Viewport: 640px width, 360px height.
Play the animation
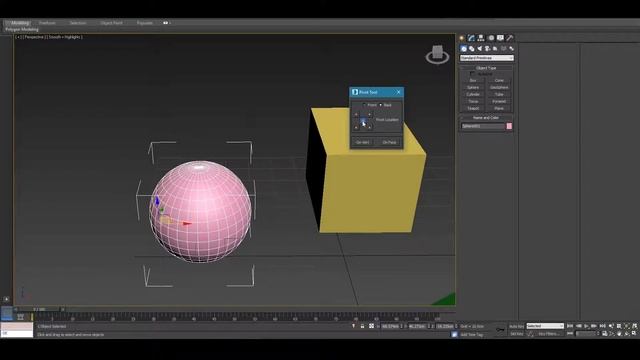[x=586, y=326]
